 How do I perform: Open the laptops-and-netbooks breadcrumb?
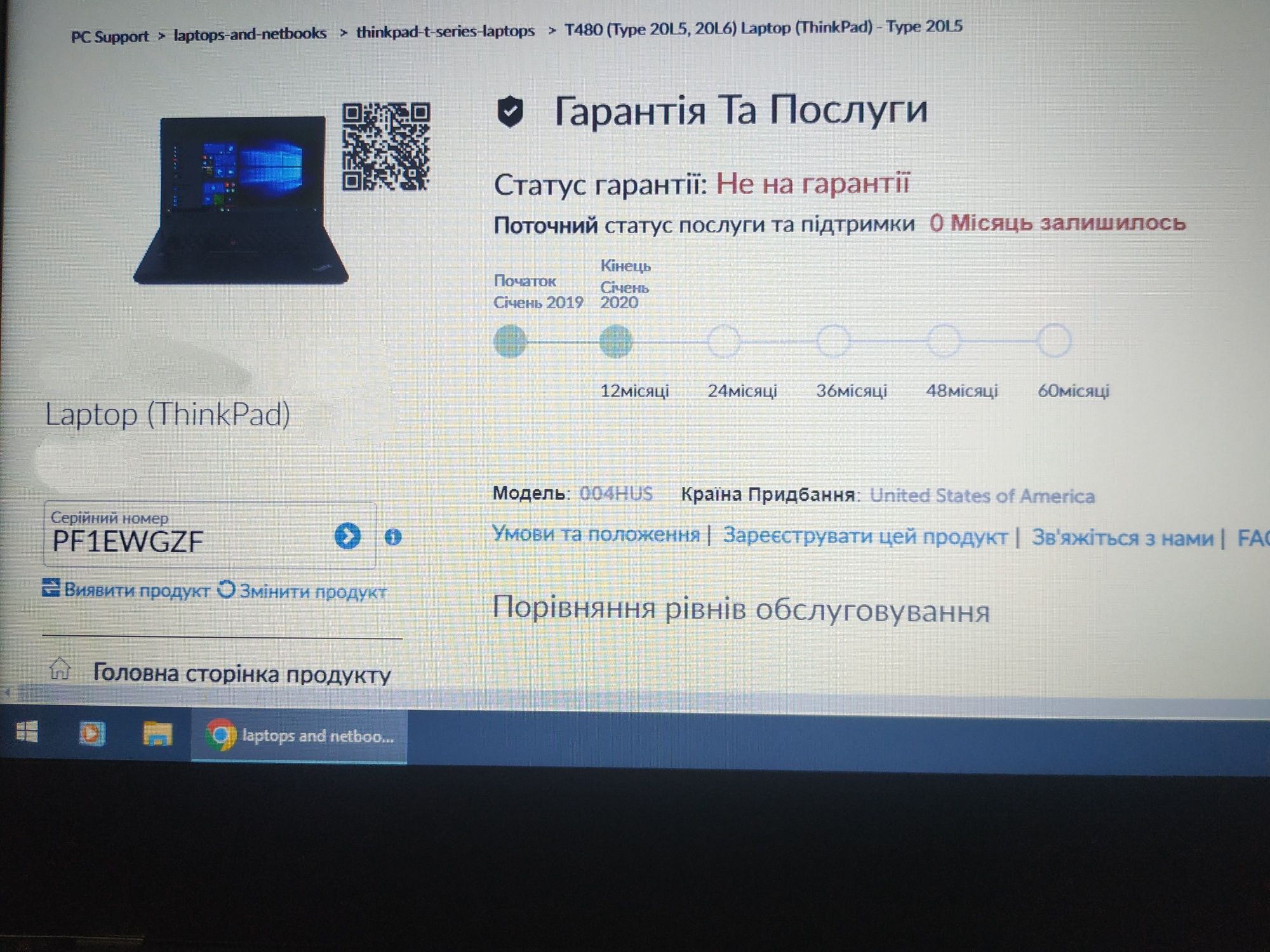coord(250,34)
